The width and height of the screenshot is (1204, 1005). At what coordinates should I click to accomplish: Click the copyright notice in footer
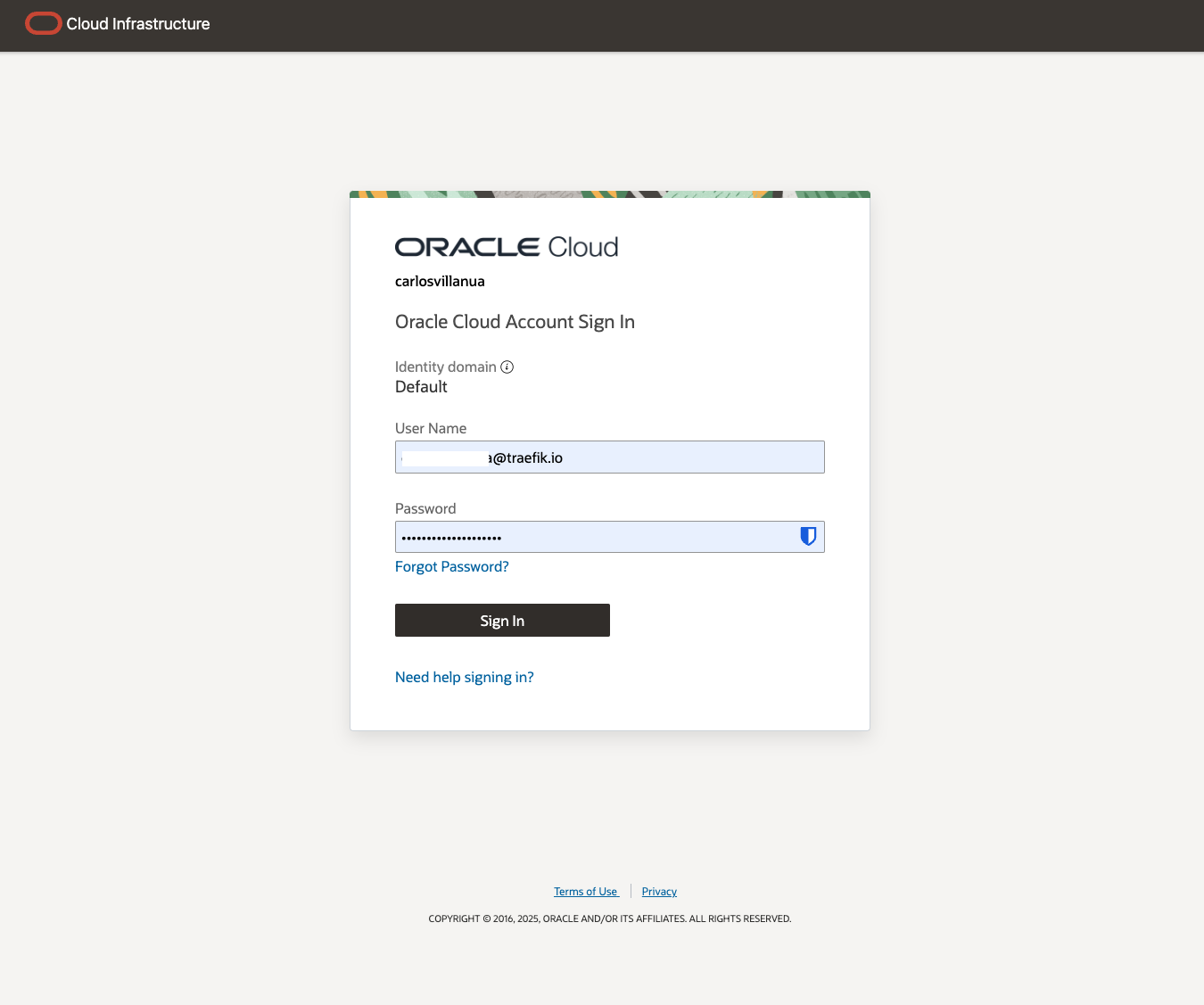coord(609,919)
